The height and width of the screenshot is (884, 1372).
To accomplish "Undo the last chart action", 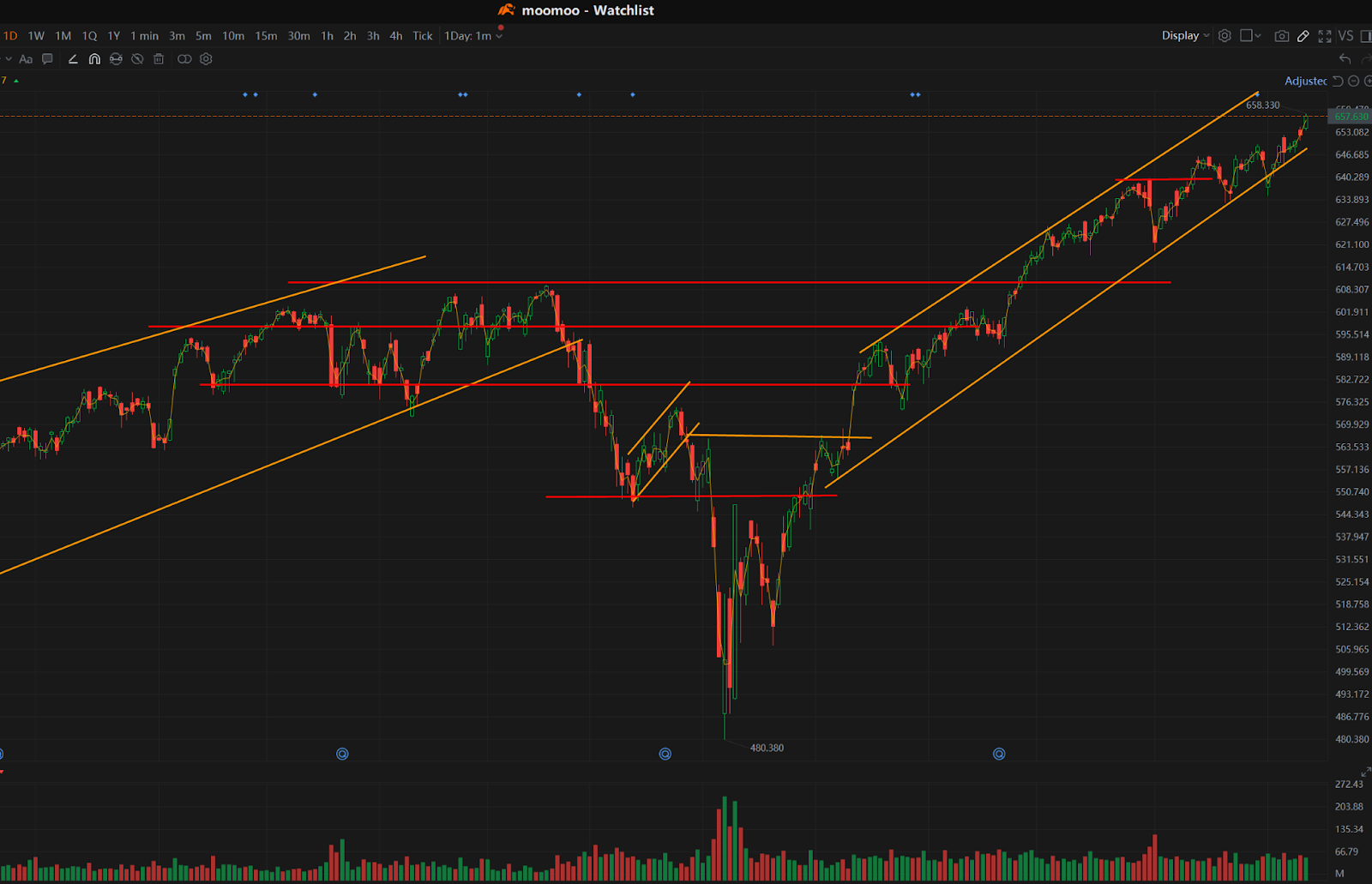I will click(x=1345, y=59).
